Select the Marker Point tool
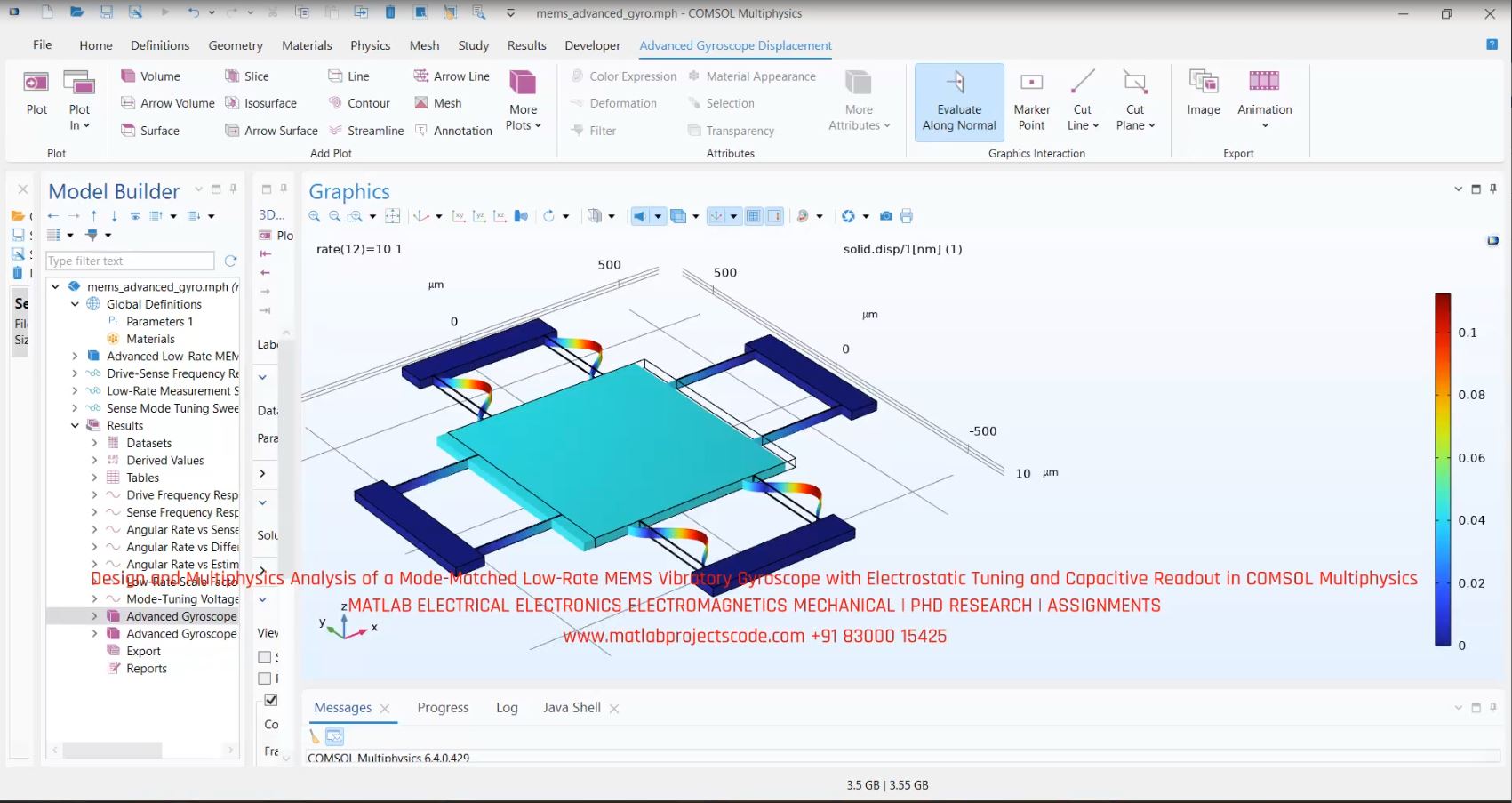The image size is (1512, 803). pos(1031,101)
